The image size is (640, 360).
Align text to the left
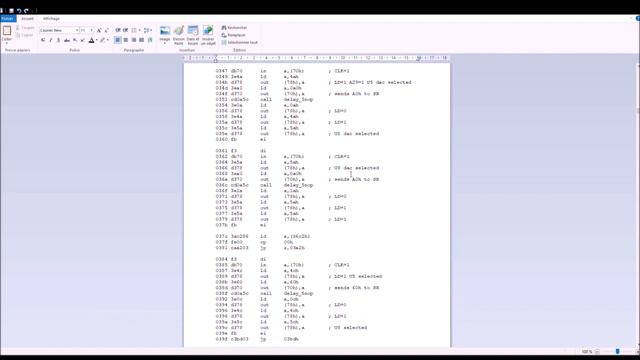118,40
